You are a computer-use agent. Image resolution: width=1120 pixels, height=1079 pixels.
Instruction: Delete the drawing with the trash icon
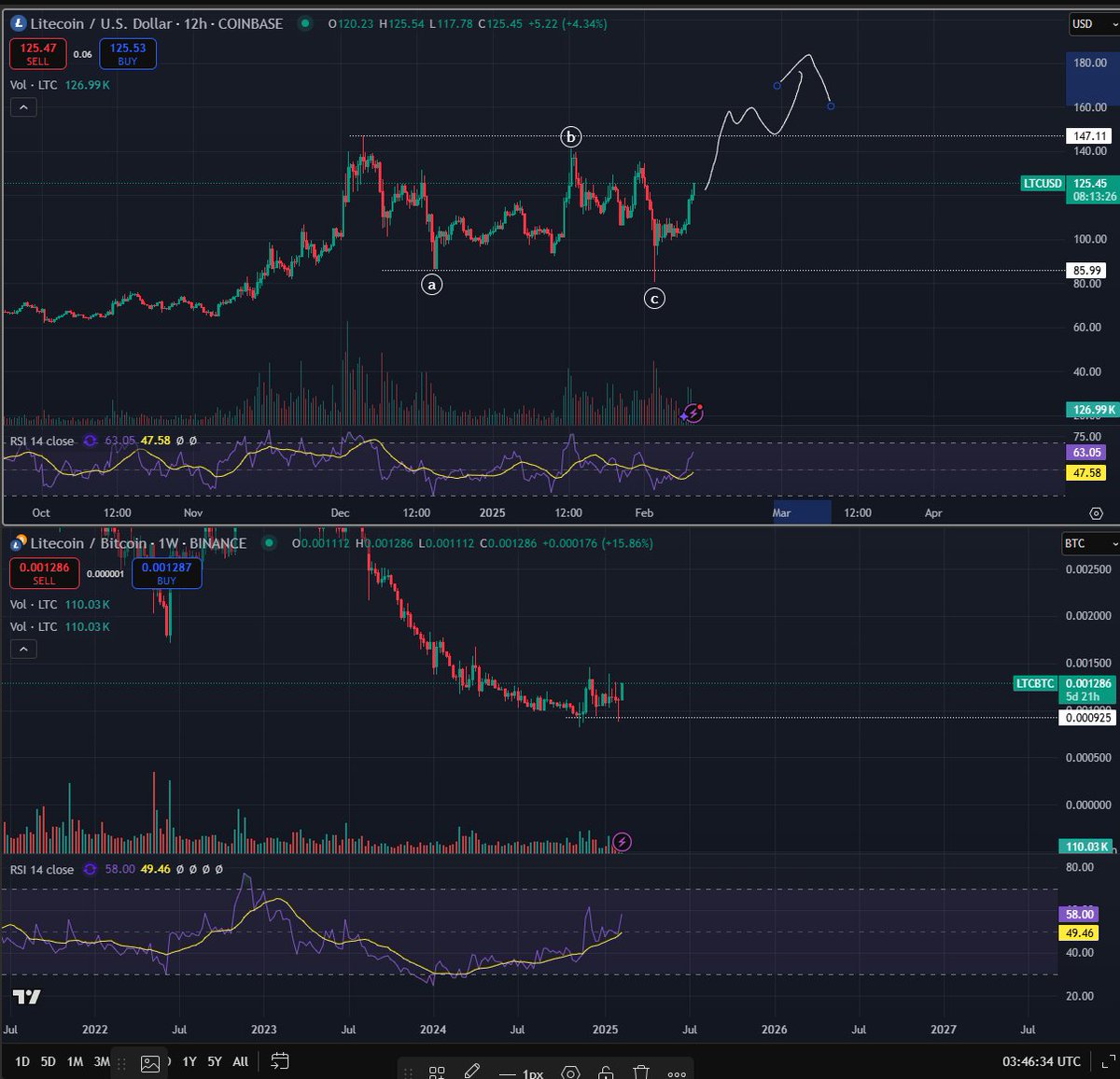pyautogui.click(x=642, y=1073)
